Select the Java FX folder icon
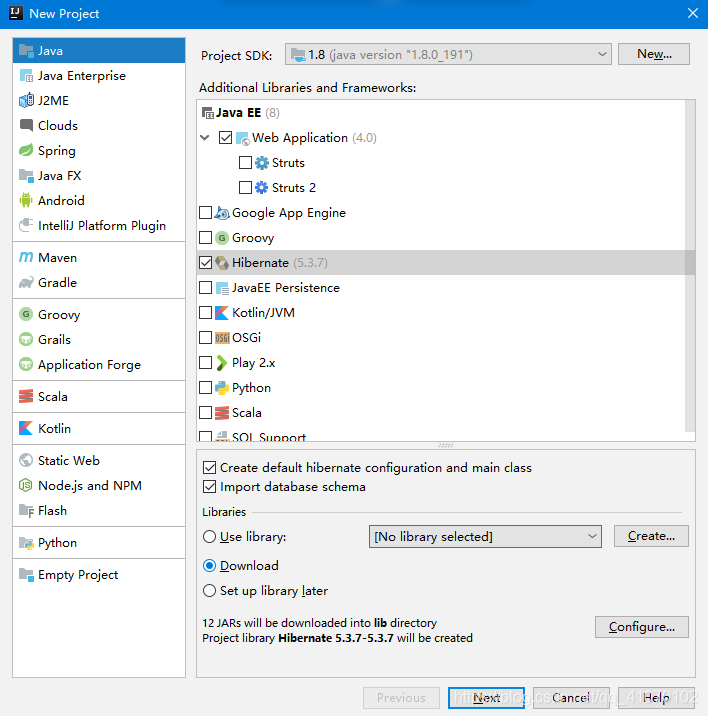The width and height of the screenshot is (708, 716). click(x=26, y=175)
